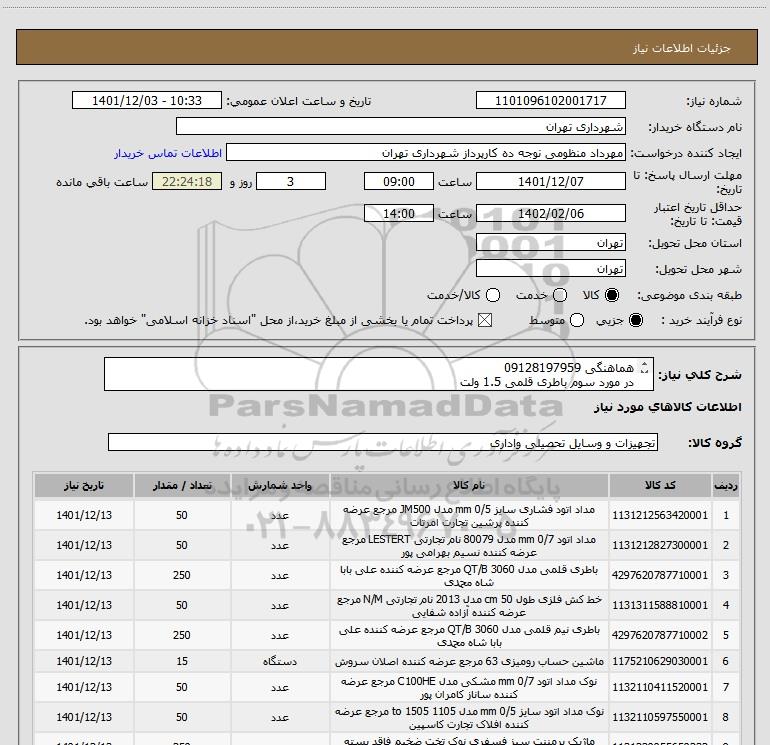
Task: Click the goods group field تجهیزات و وسایل تحصیلی
Action: point(383,442)
